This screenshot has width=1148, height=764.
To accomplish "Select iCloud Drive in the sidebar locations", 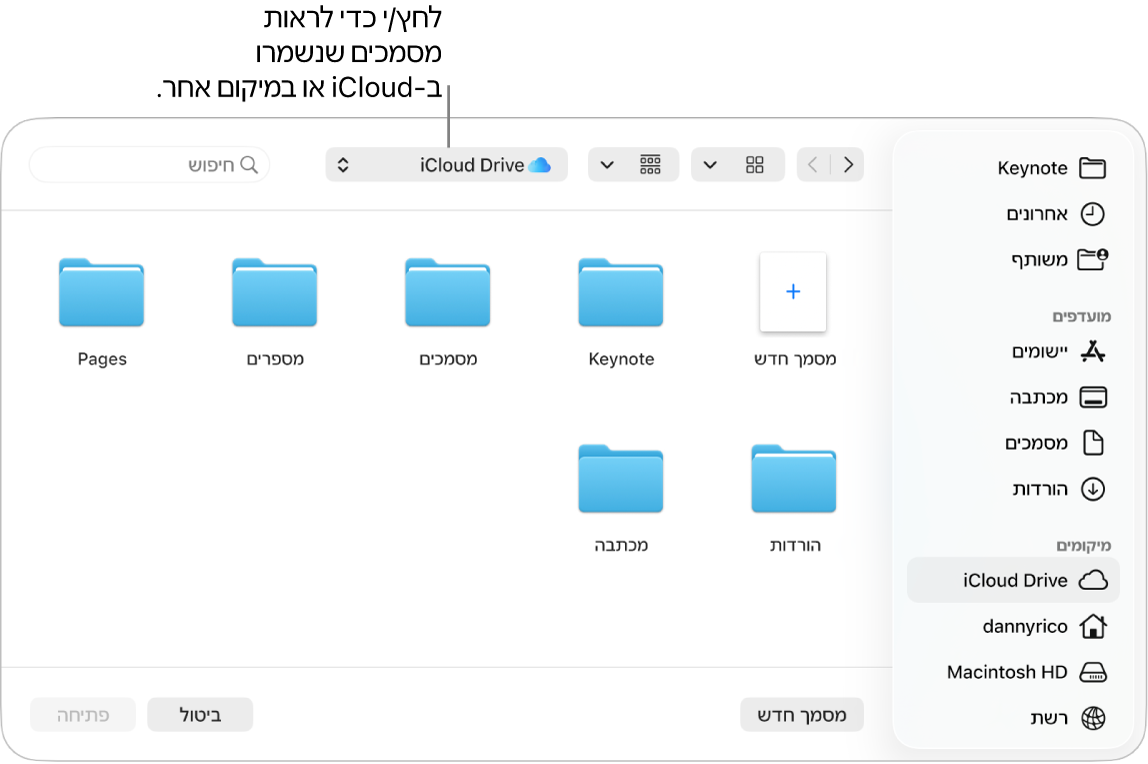I will tap(1013, 580).
